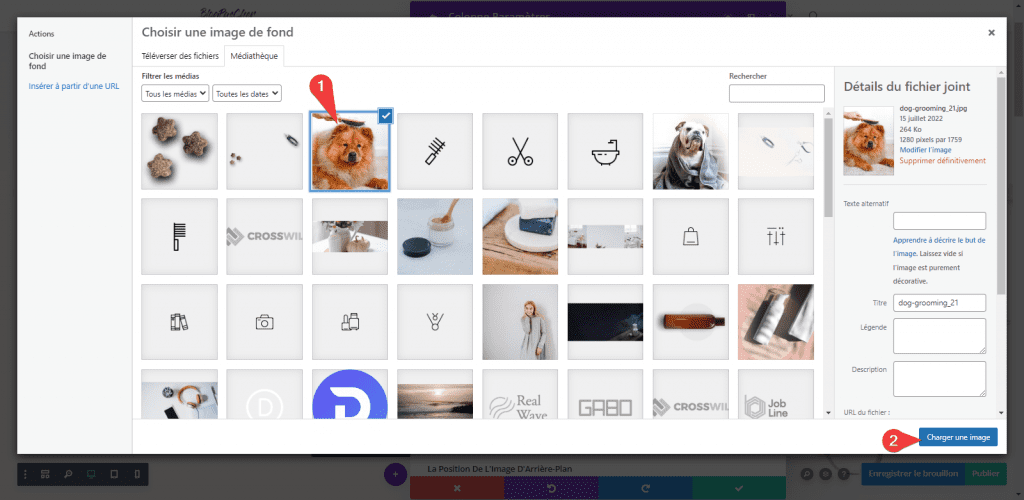Switch to phone view icon
Viewport: 1024px width, 500px height.
136,474
